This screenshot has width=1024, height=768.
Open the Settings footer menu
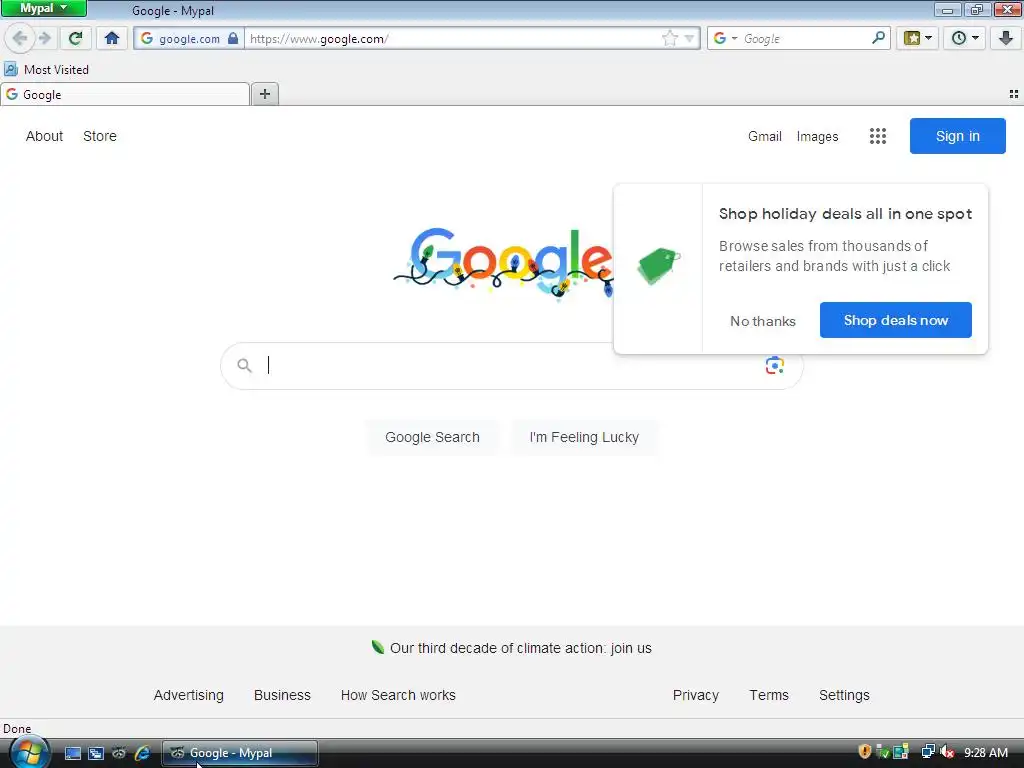(x=844, y=695)
